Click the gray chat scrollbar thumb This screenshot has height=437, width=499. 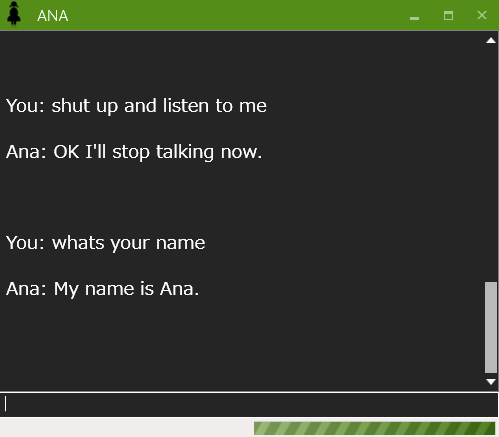pyautogui.click(x=491, y=327)
